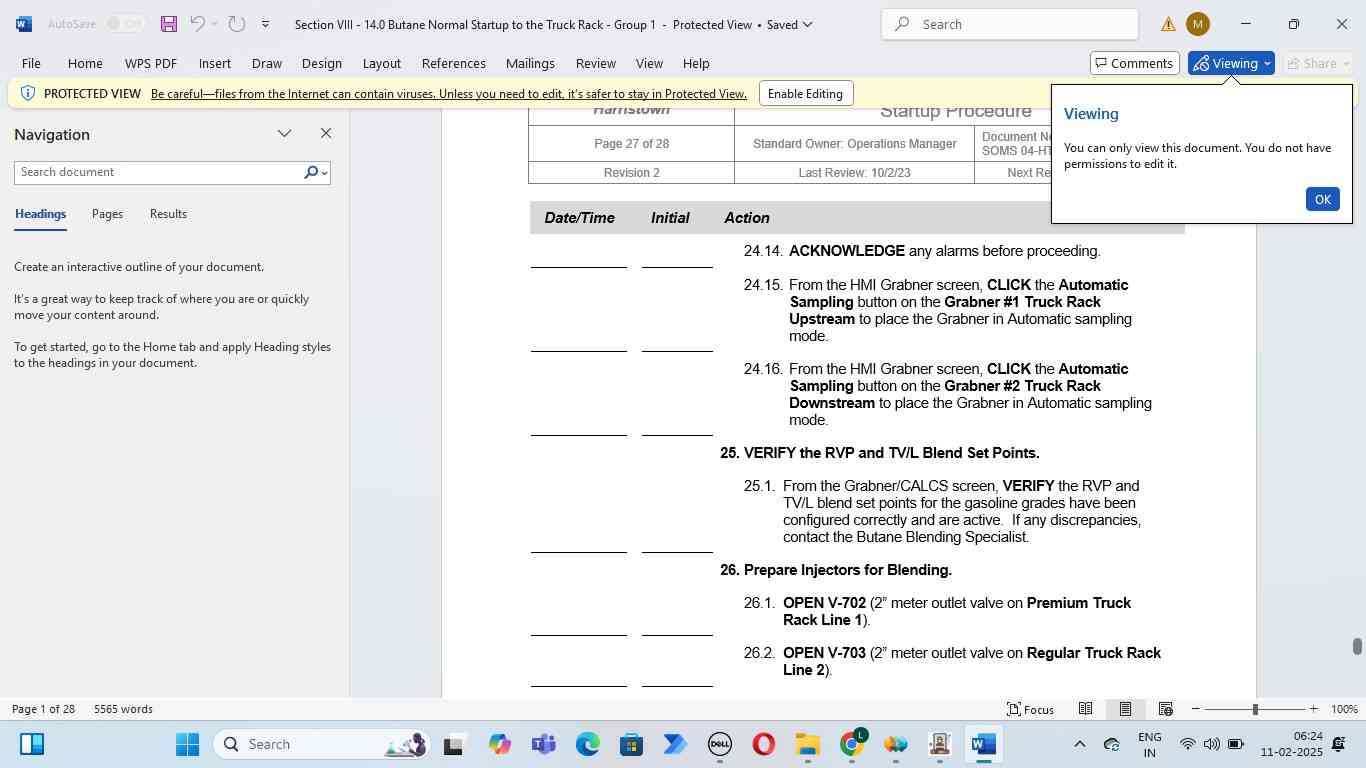Click Enable Editing in Protected View bar

805,94
